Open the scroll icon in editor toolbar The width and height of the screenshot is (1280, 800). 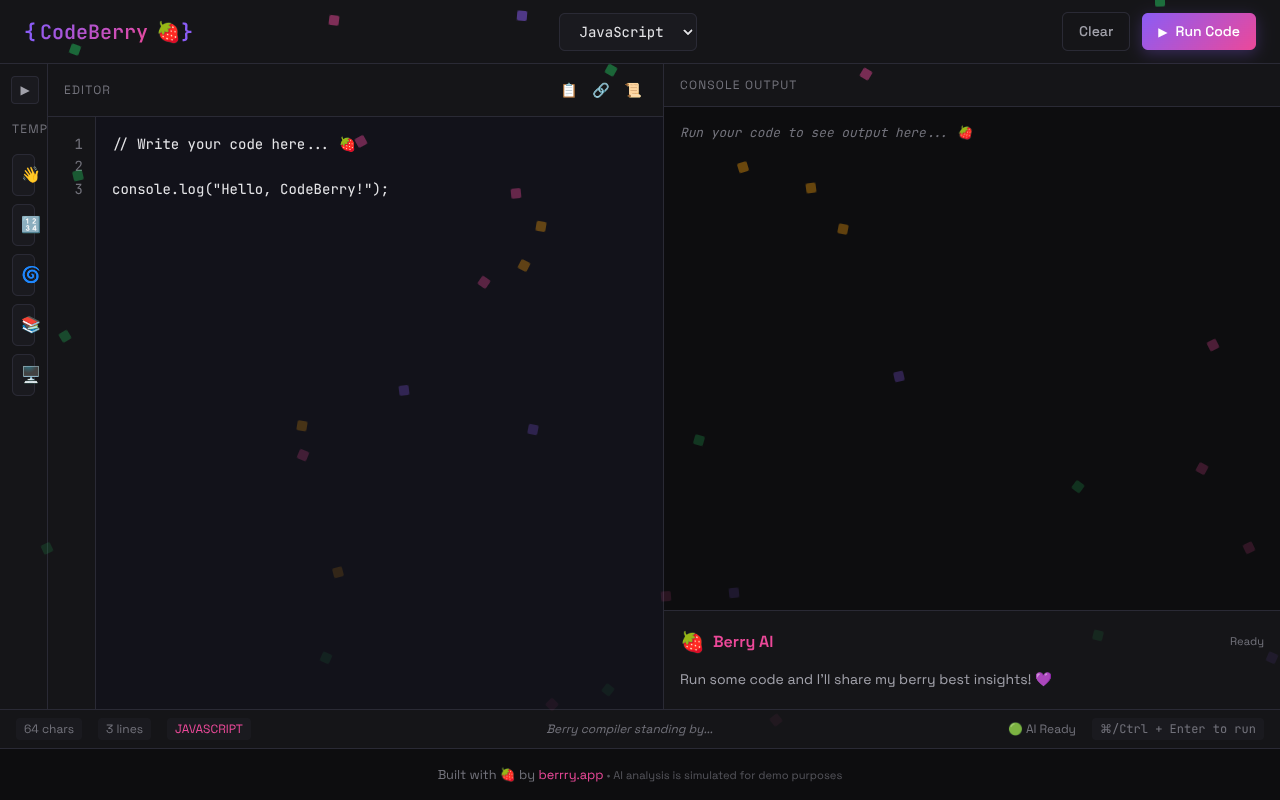[633, 90]
